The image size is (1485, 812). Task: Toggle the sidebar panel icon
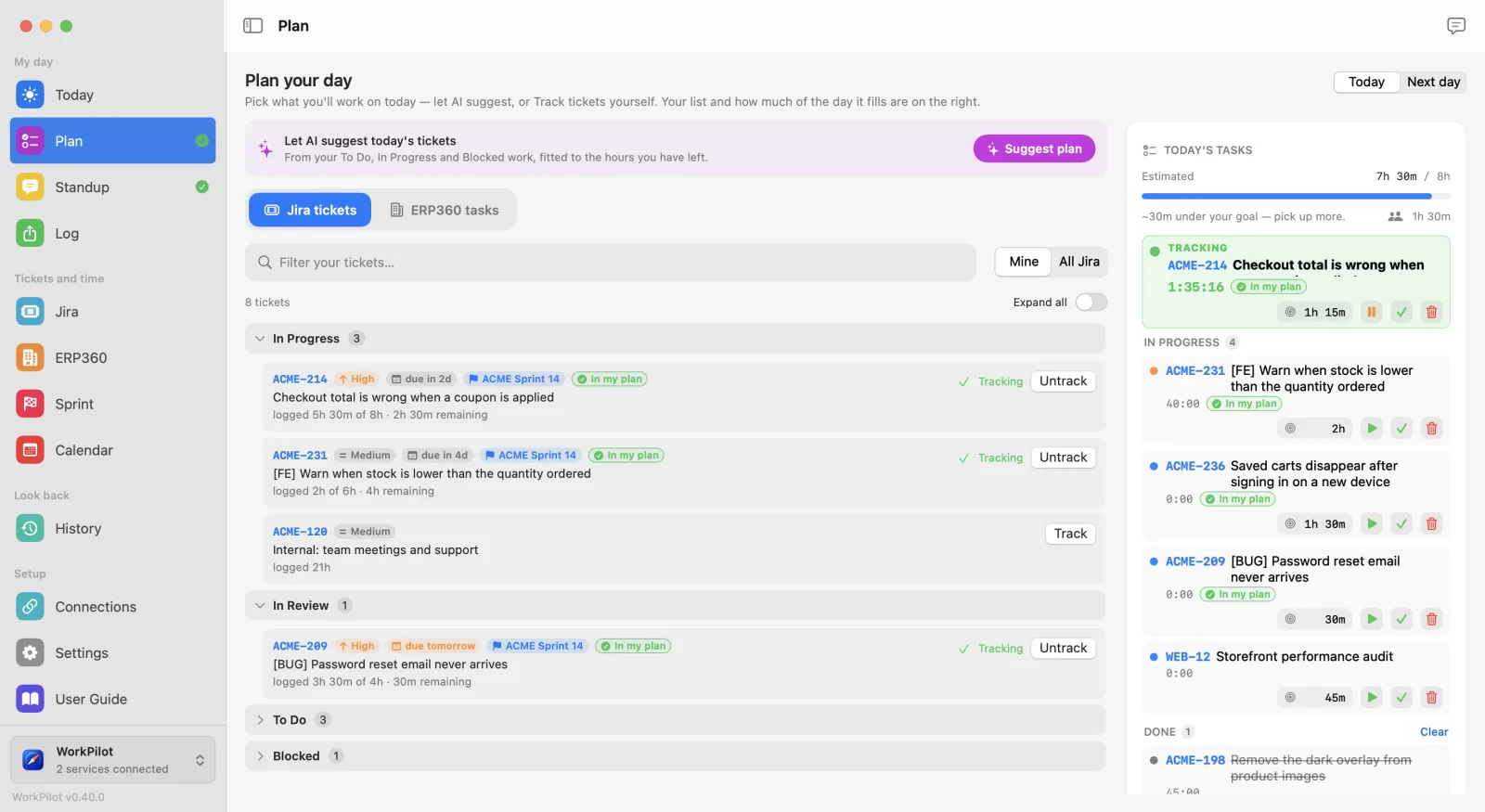252,26
